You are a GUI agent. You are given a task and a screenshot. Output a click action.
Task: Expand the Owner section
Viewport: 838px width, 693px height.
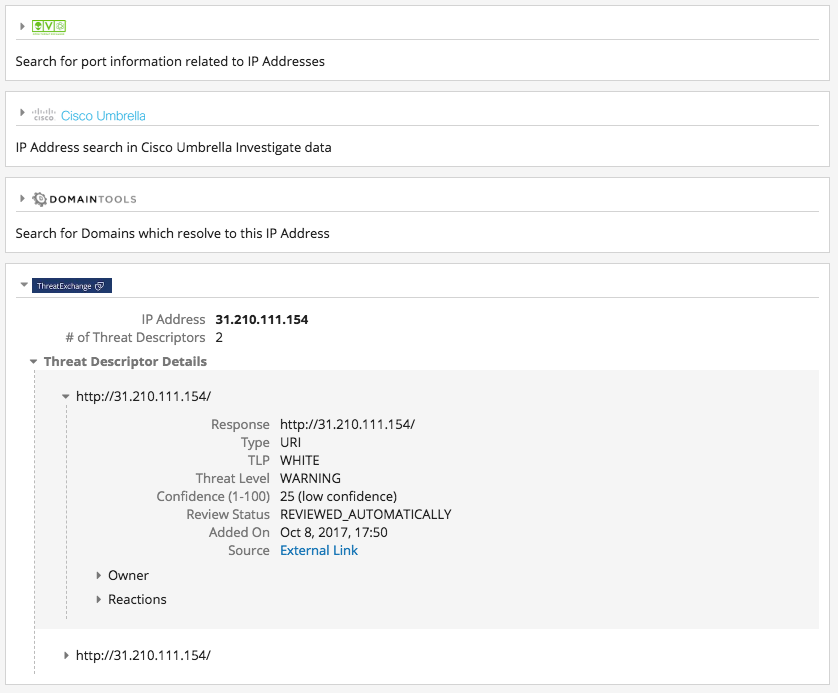coord(99,575)
